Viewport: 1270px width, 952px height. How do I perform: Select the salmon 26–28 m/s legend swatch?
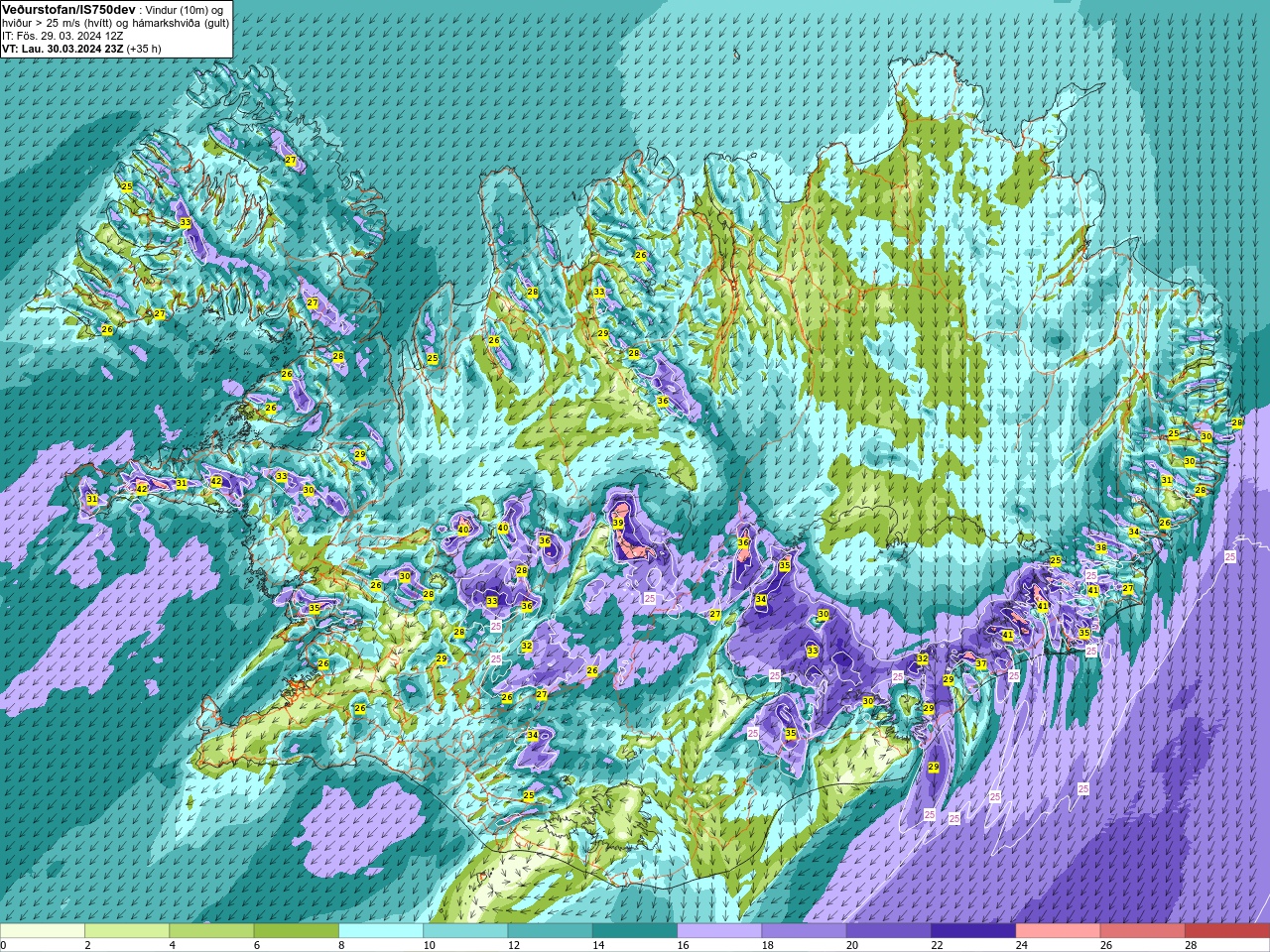[x=1143, y=931]
